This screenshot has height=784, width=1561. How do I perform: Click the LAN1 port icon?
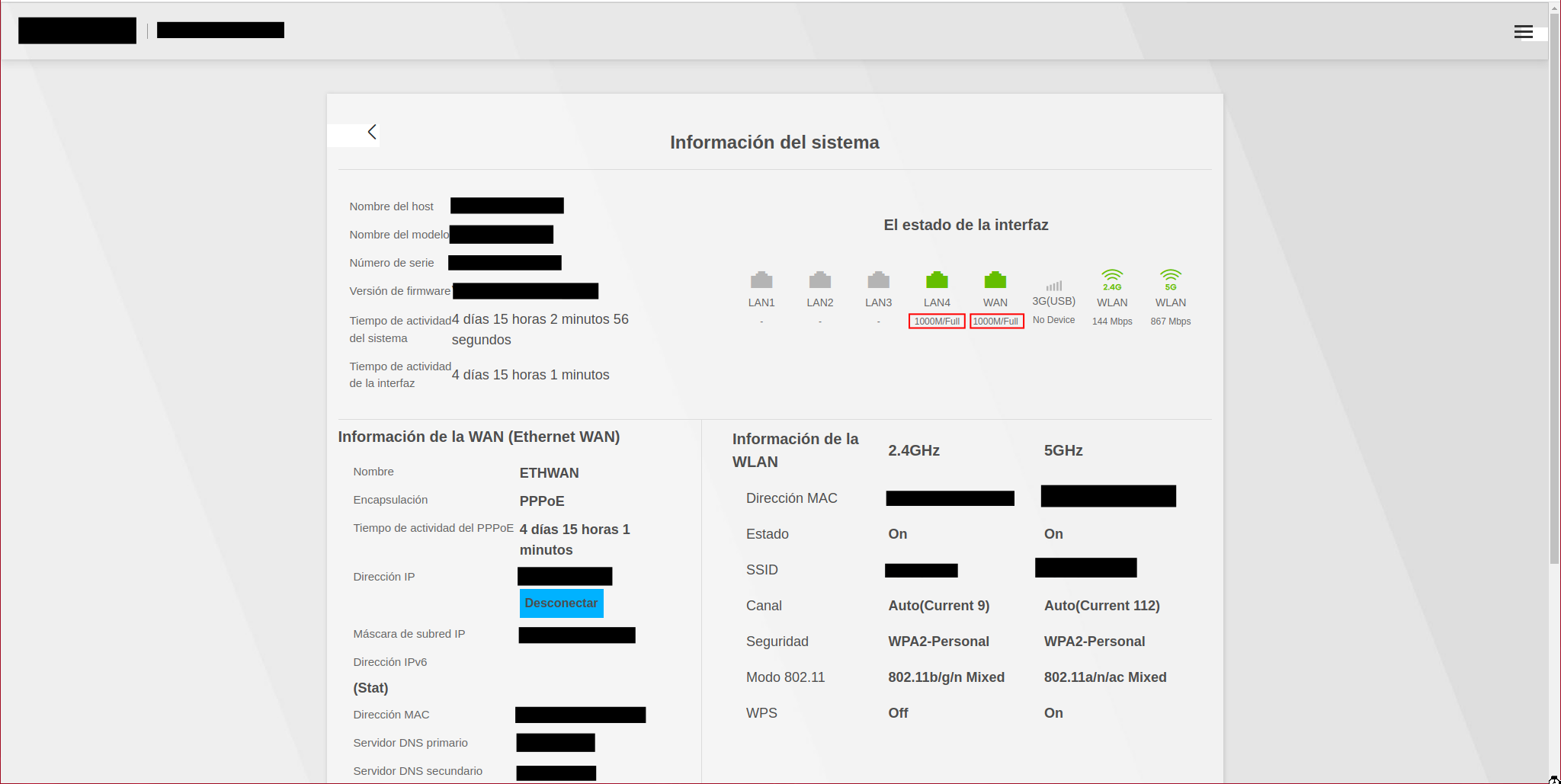click(761, 280)
